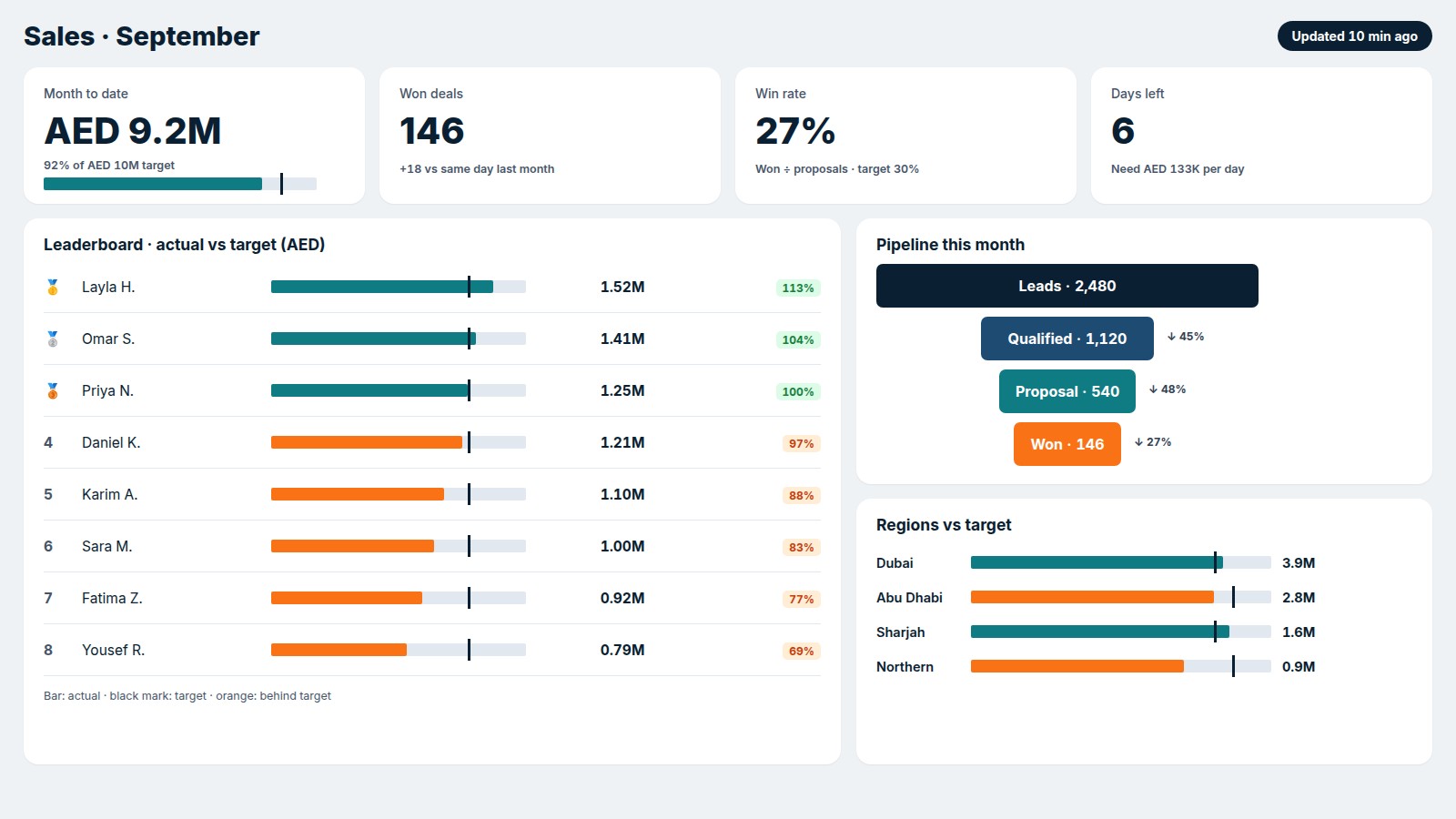Click the 104% badge for Omar S.
Screen dimensions: 1456x819
(x=798, y=340)
